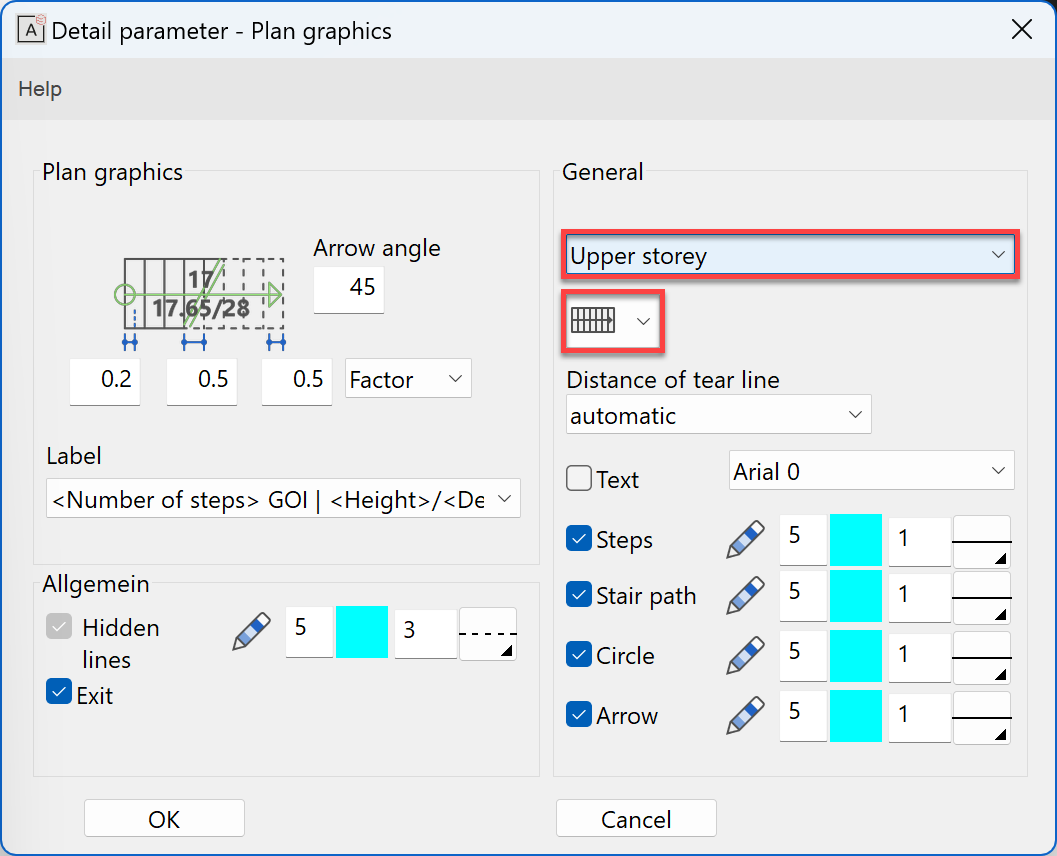Click the pencil icon for Steps
This screenshot has height=856, width=1057.
pos(747,540)
